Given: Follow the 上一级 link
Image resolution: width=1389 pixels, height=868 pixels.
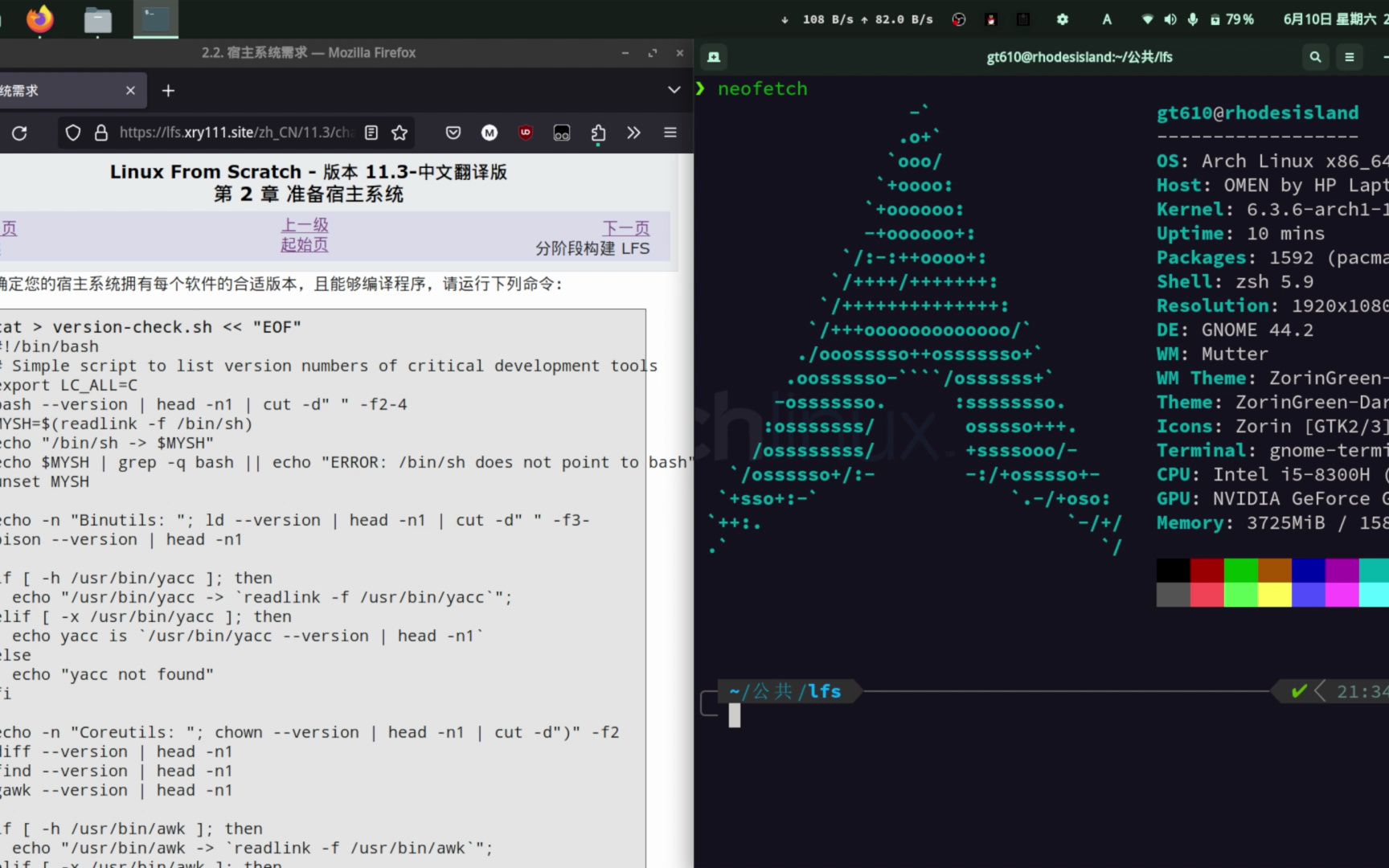Looking at the screenshot, I should pyautogui.click(x=305, y=225).
